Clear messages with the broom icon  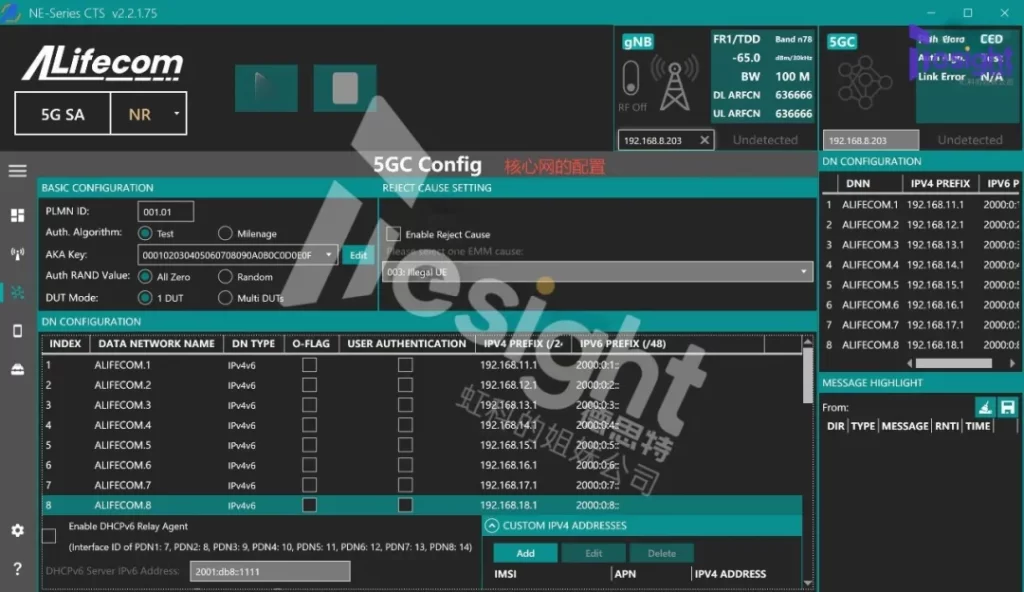[984, 407]
